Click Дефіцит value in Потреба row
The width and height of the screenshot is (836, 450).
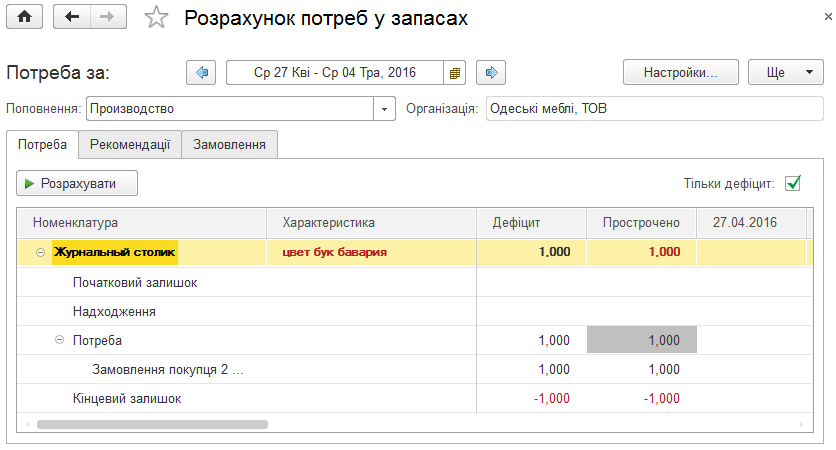554,341
